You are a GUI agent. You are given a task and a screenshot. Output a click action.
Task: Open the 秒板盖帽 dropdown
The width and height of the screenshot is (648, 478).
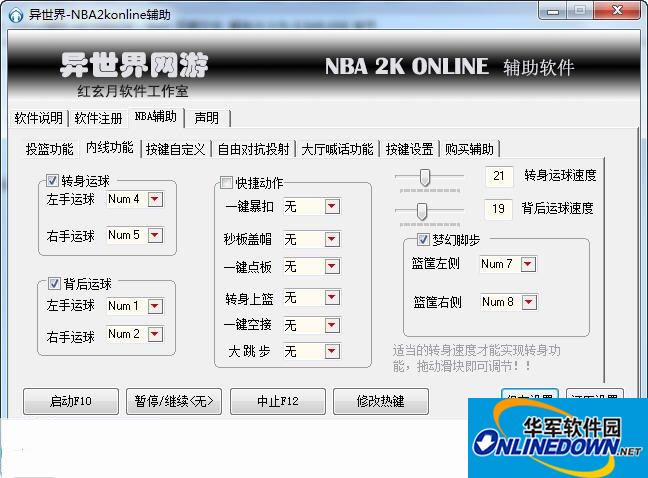coord(332,239)
